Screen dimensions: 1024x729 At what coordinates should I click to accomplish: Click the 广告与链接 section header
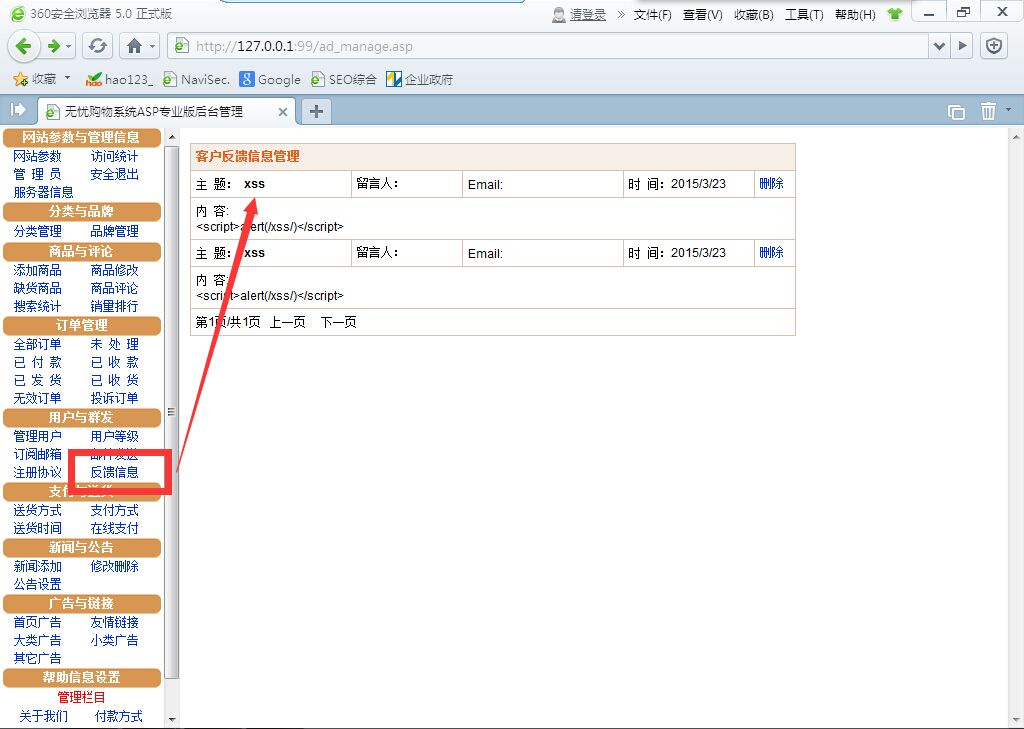82,604
